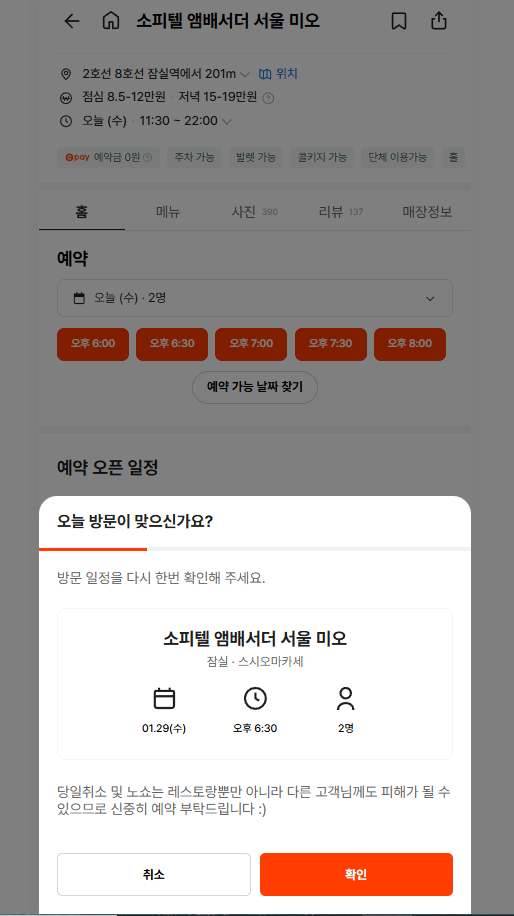
Task: Open 예약금 help question mark icon
Action: click(x=148, y=157)
